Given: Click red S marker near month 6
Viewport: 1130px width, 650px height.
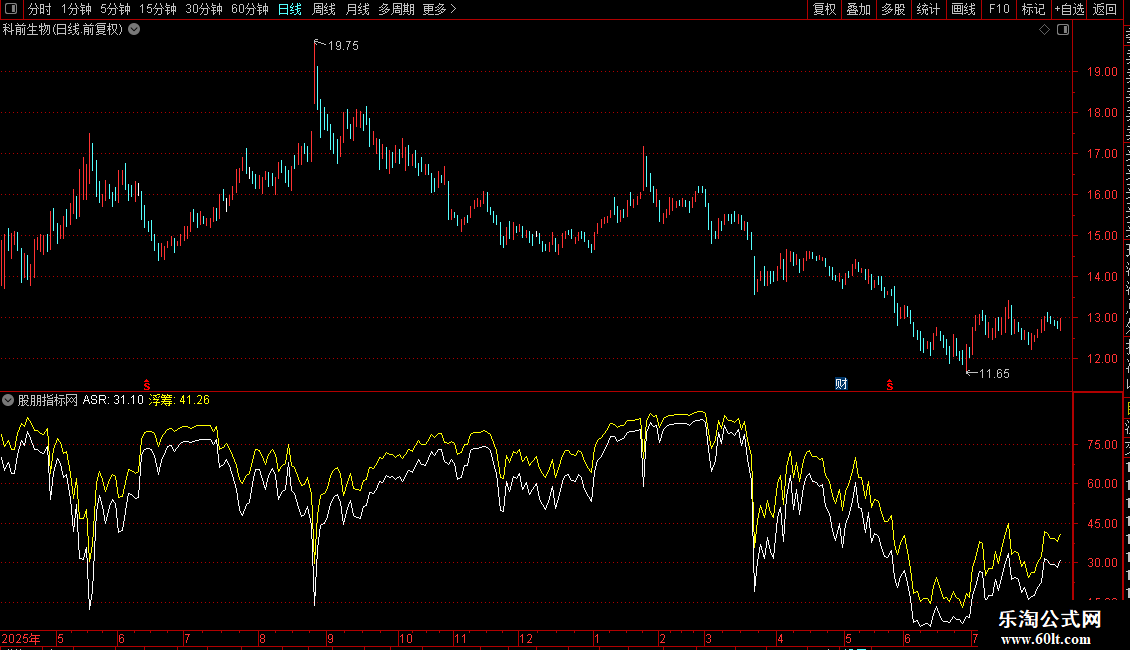Looking at the screenshot, I should (x=147, y=385).
